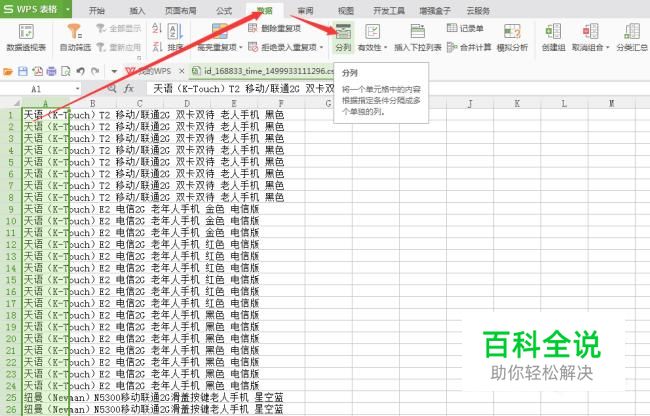Screen dimensions: 650x416
Task: Click 合并计算 consolidate
Action: tap(469, 47)
